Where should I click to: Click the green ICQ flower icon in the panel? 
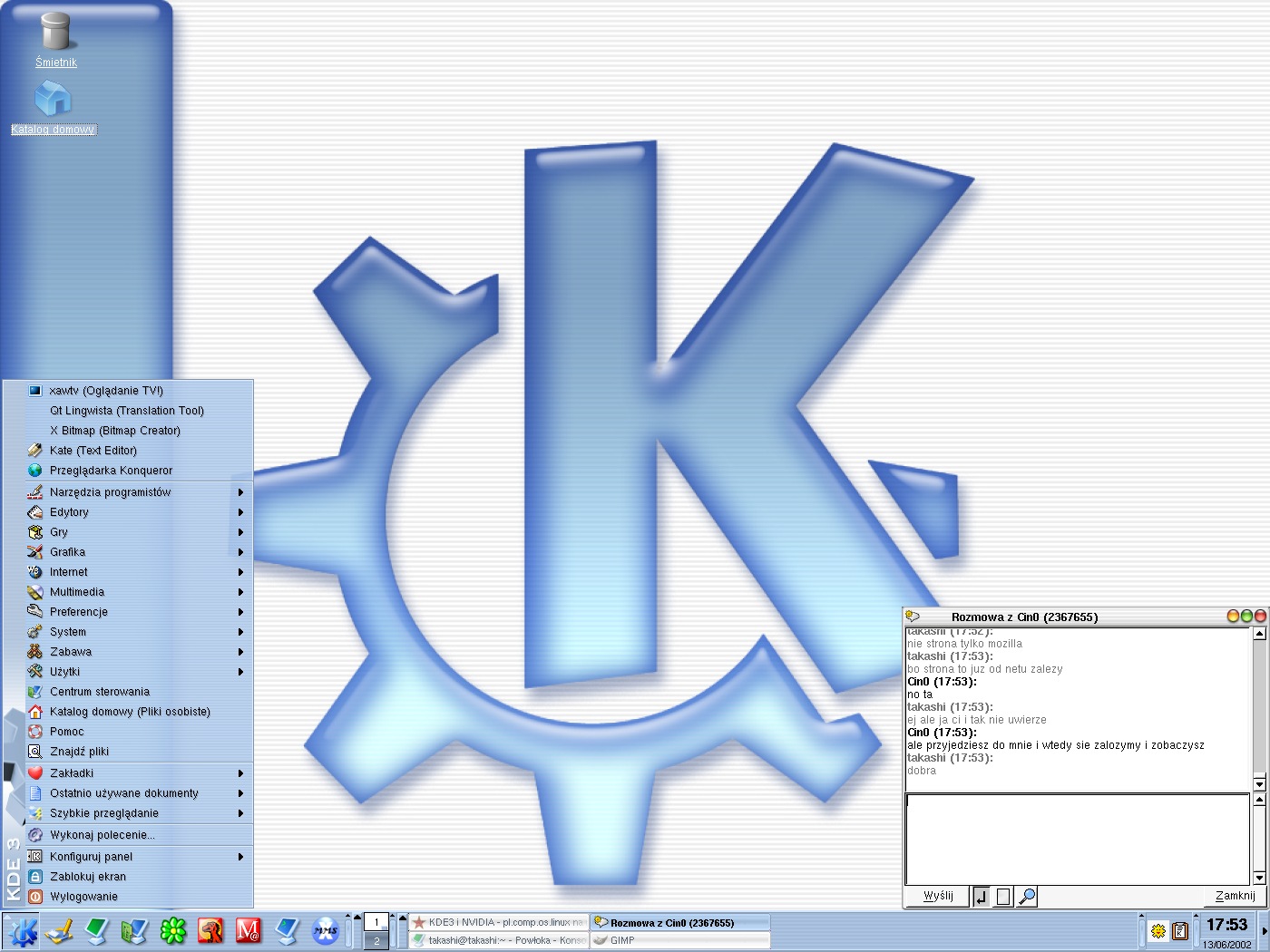coord(172,931)
